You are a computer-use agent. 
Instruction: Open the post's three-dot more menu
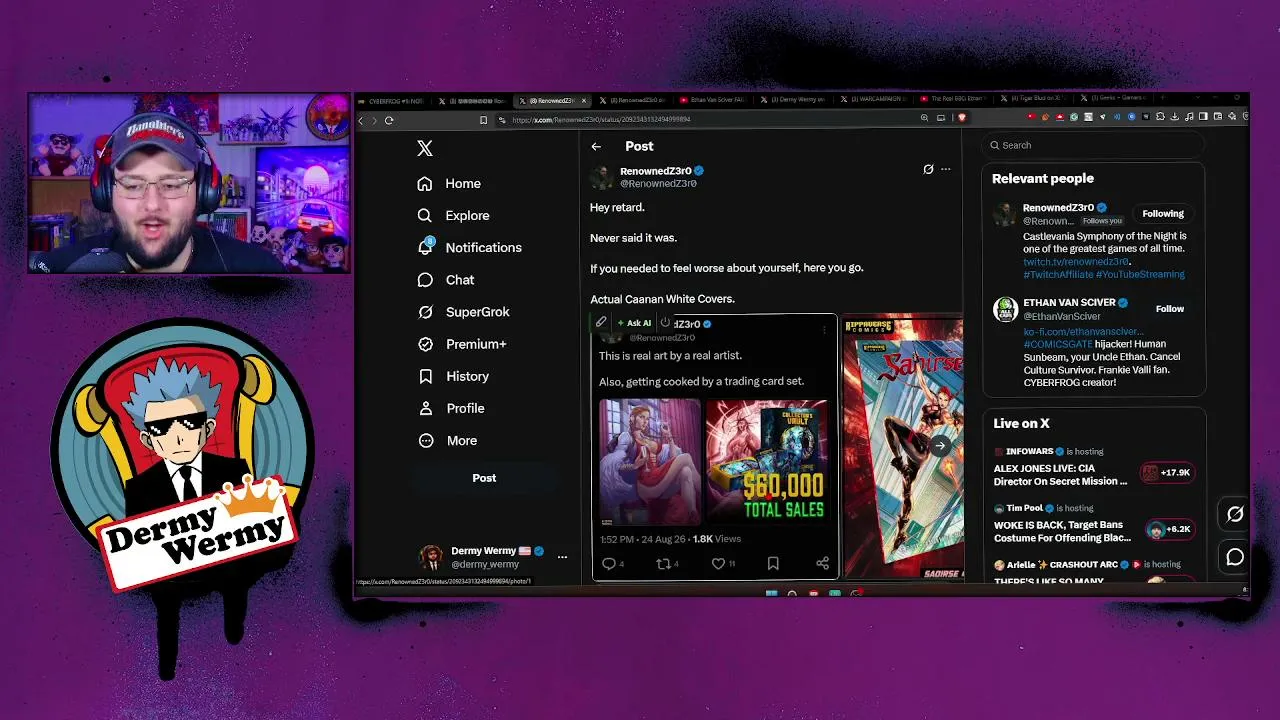pos(945,169)
